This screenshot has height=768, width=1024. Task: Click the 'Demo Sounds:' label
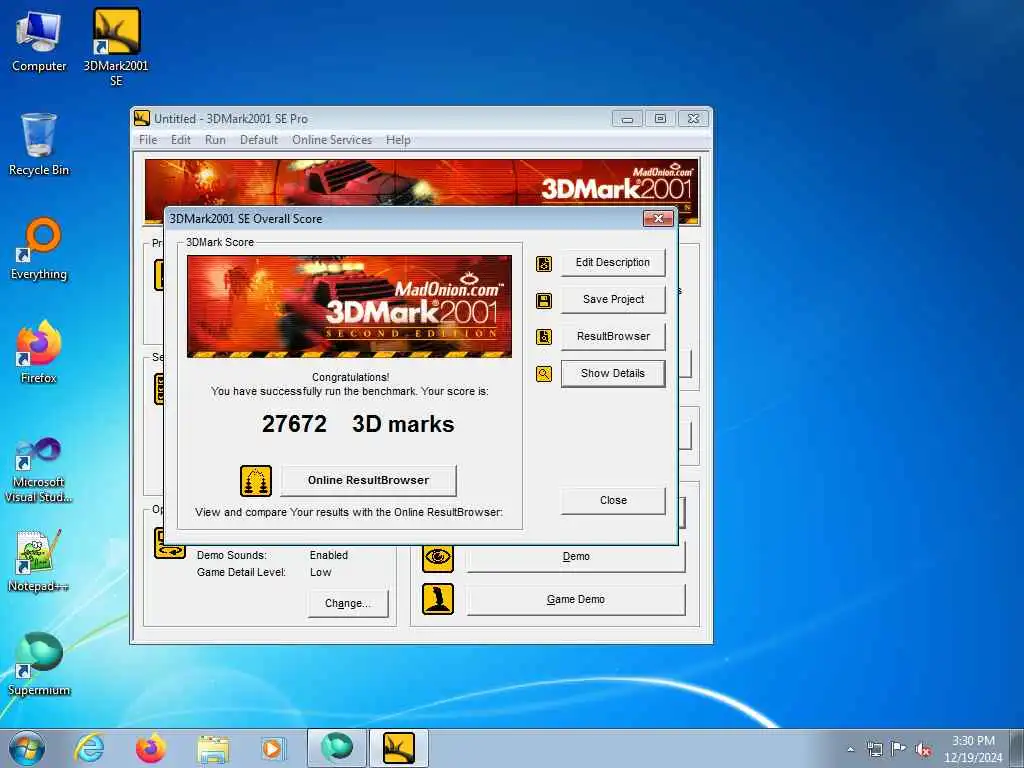232,556
